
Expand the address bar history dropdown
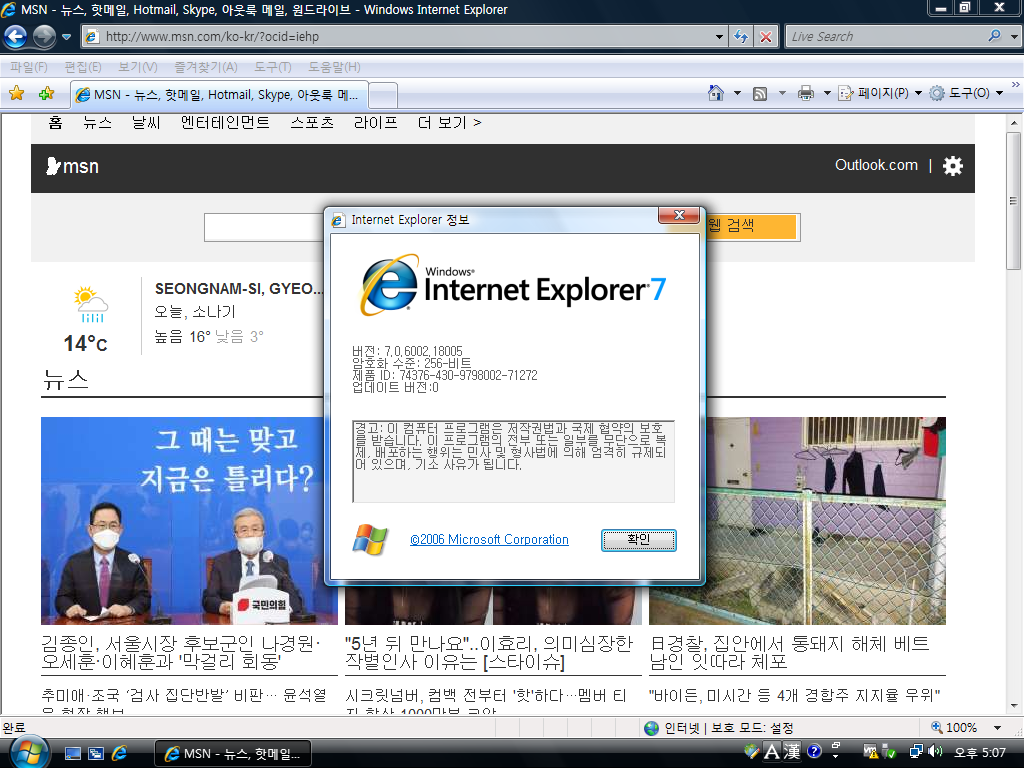pyautogui.click(x=719, y=37)
